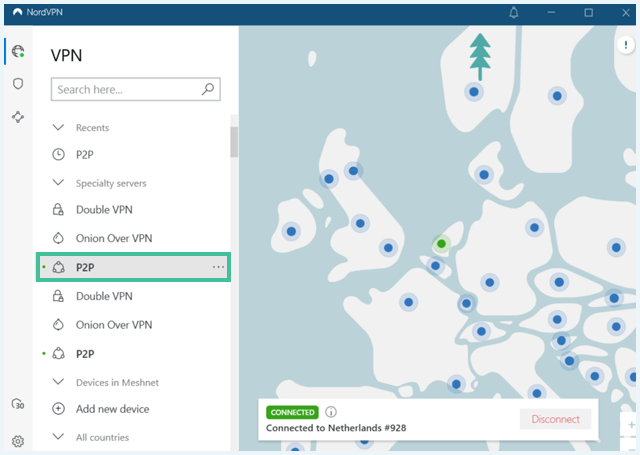This screenshot has width=640, height=455.
Task: Collapse the Recents section chevron
Action: (58, 127)
